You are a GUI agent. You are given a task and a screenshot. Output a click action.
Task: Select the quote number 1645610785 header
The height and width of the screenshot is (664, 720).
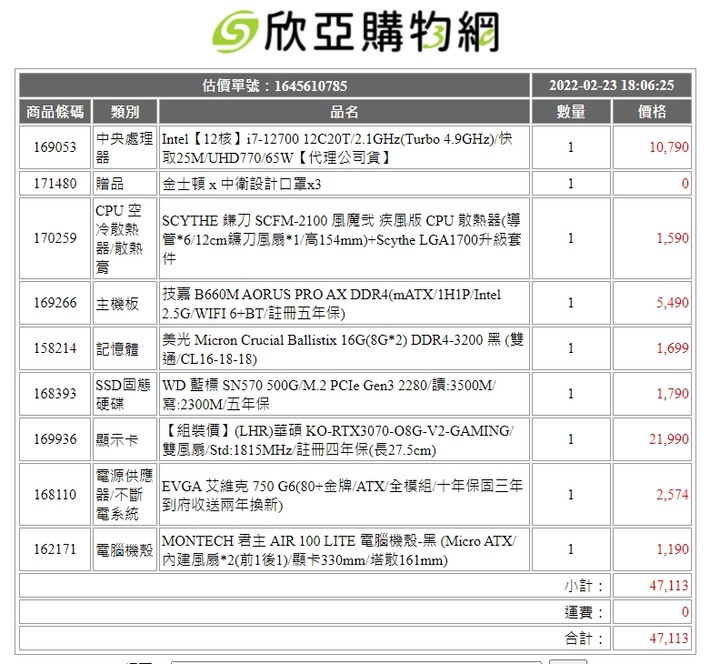(275, 85)
